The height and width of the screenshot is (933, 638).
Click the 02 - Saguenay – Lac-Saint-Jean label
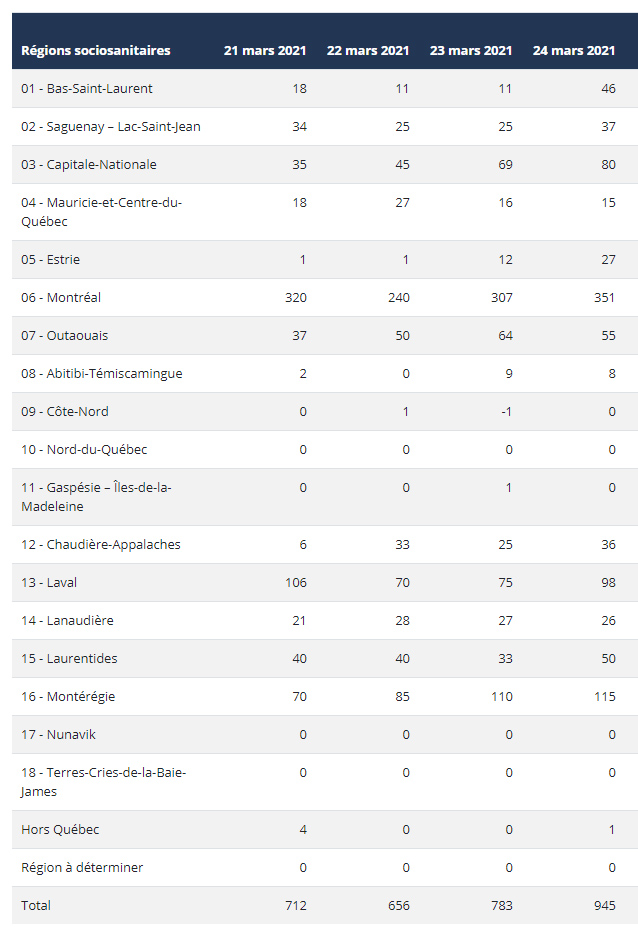click(x=111, y=127)
